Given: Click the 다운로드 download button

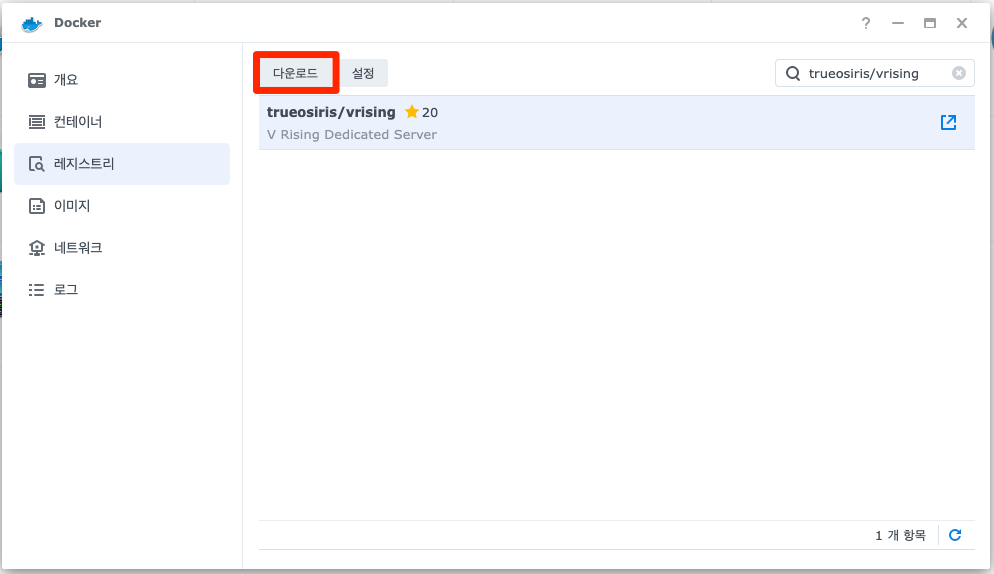Looking at the screenshot, I should 295,73.
